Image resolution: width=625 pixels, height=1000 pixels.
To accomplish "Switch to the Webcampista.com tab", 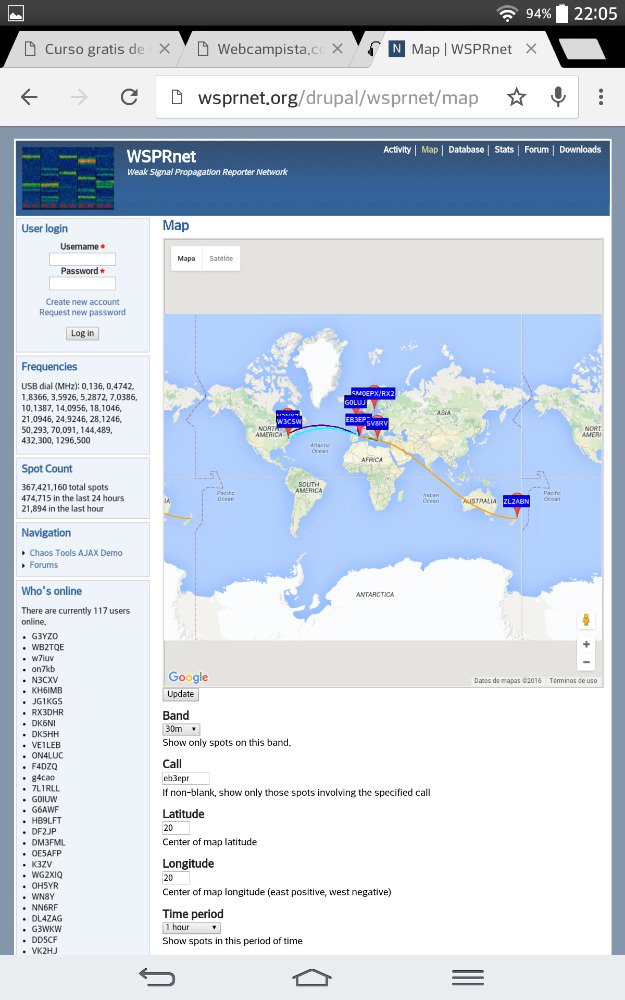I will (270, 49).
